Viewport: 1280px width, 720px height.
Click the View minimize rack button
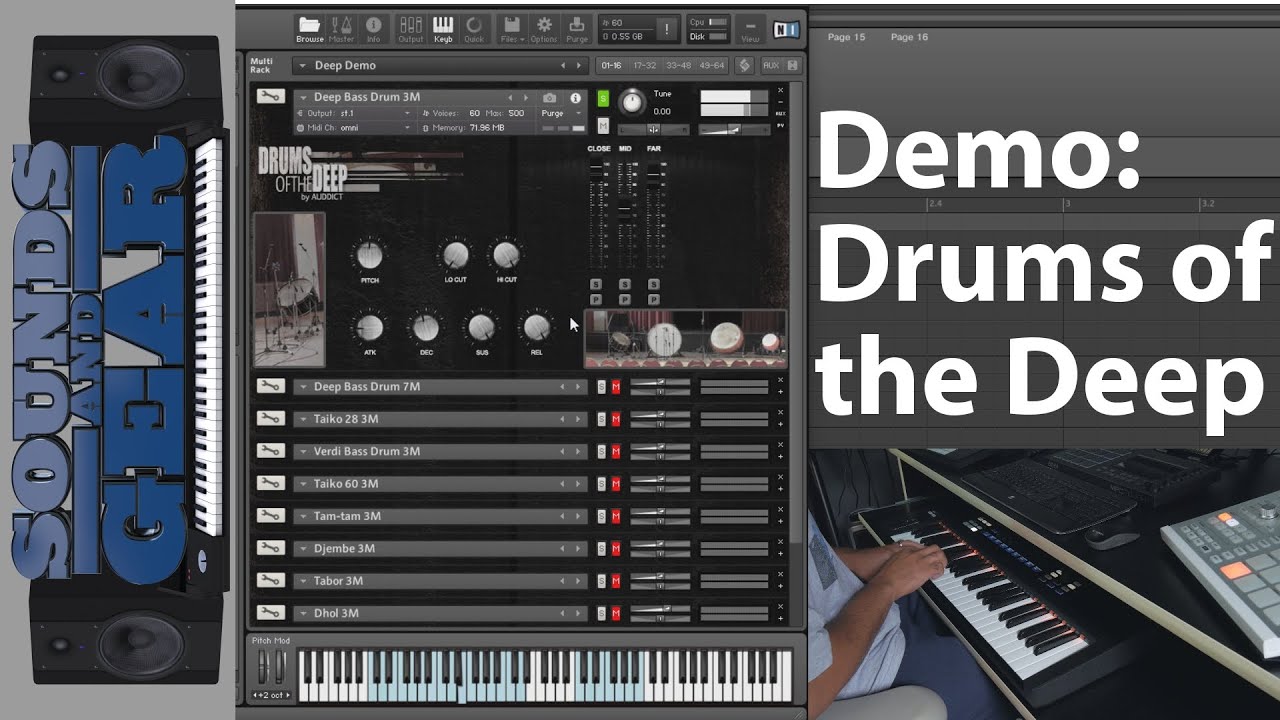coord(750,29)
